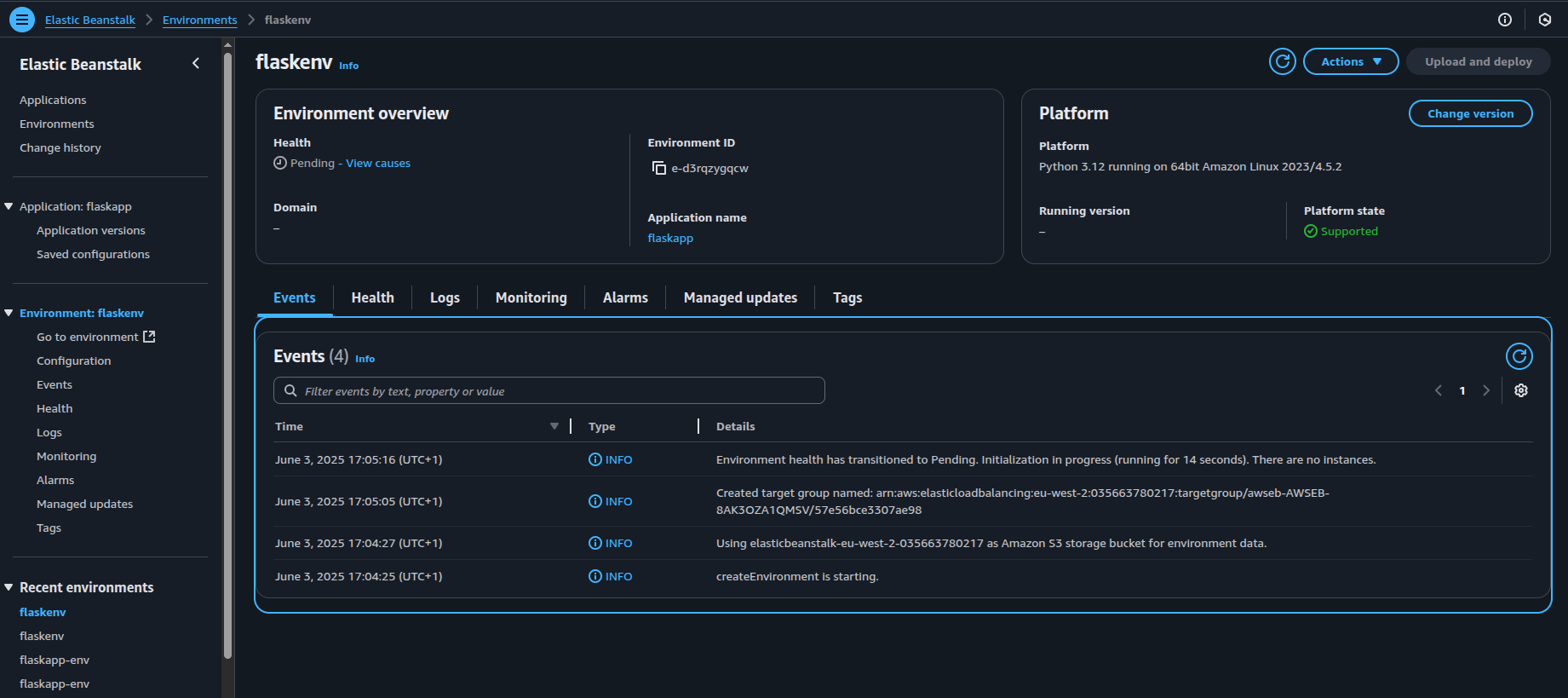Open Application versions in sidebar

coord(91,230)
